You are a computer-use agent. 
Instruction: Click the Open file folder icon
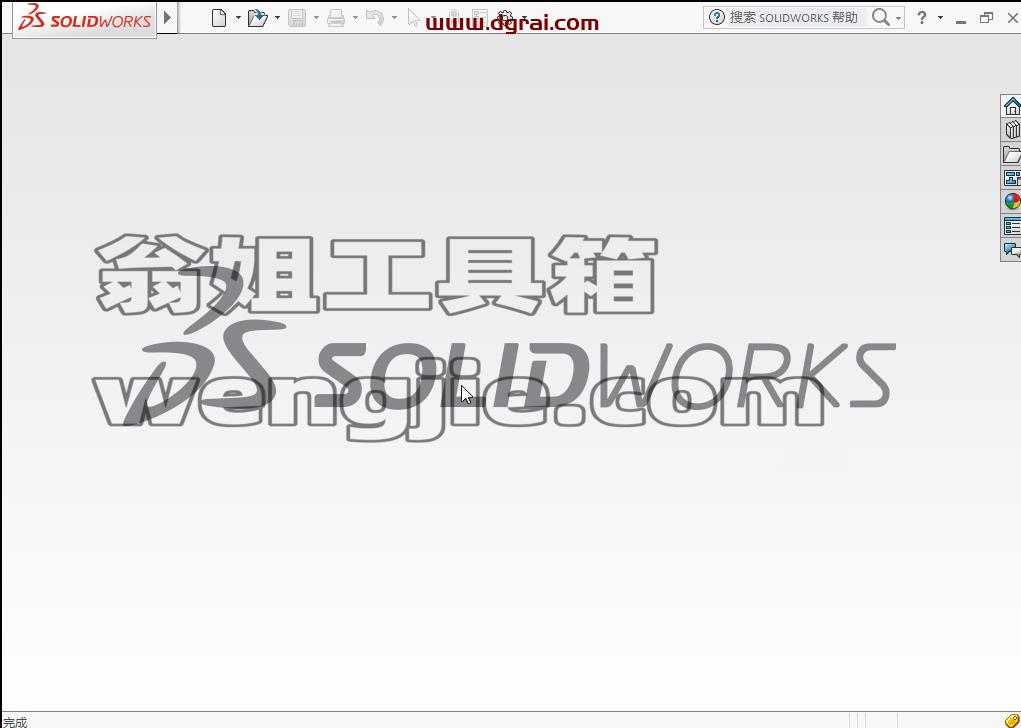tap(258, 18)
